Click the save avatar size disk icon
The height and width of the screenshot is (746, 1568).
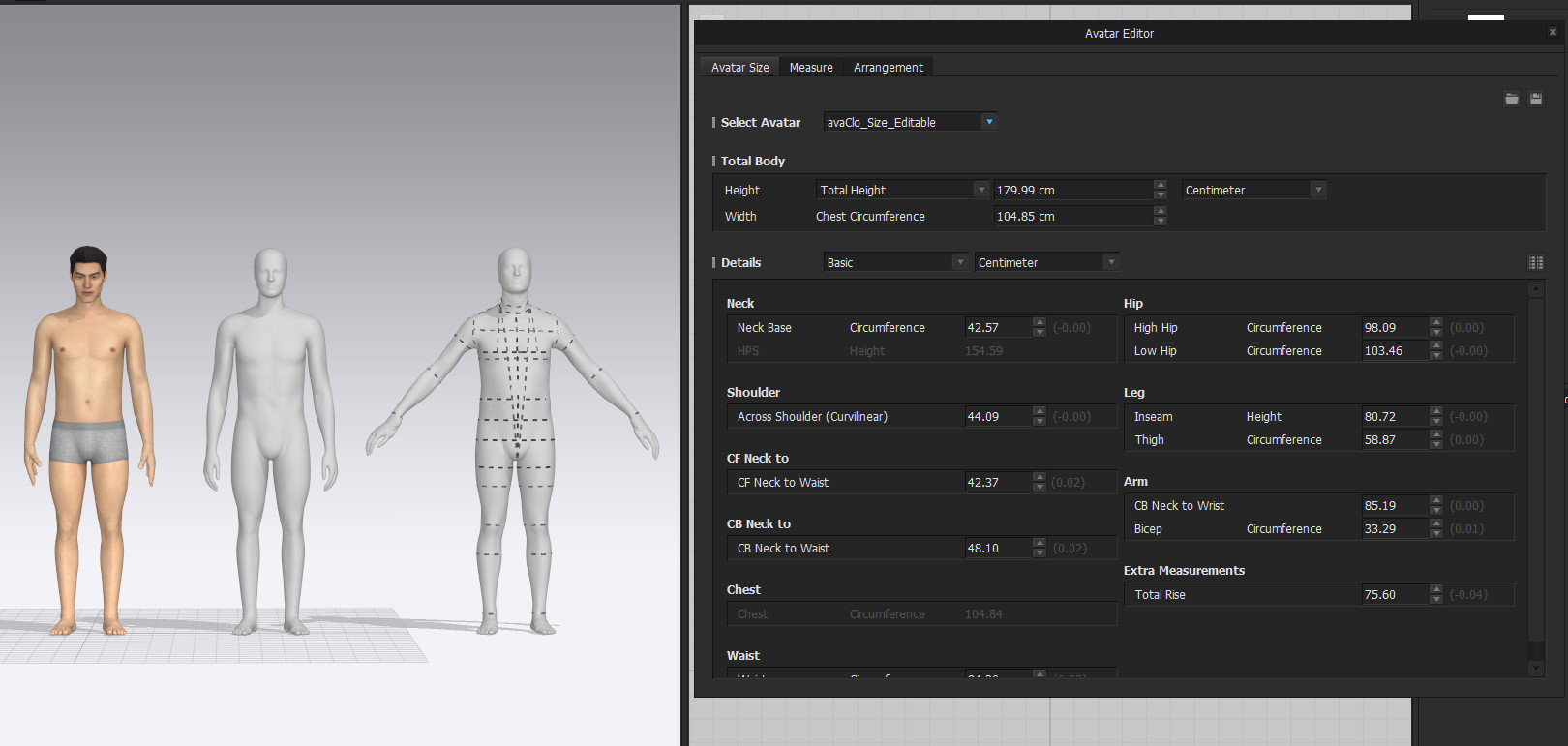click(1535, 99)
